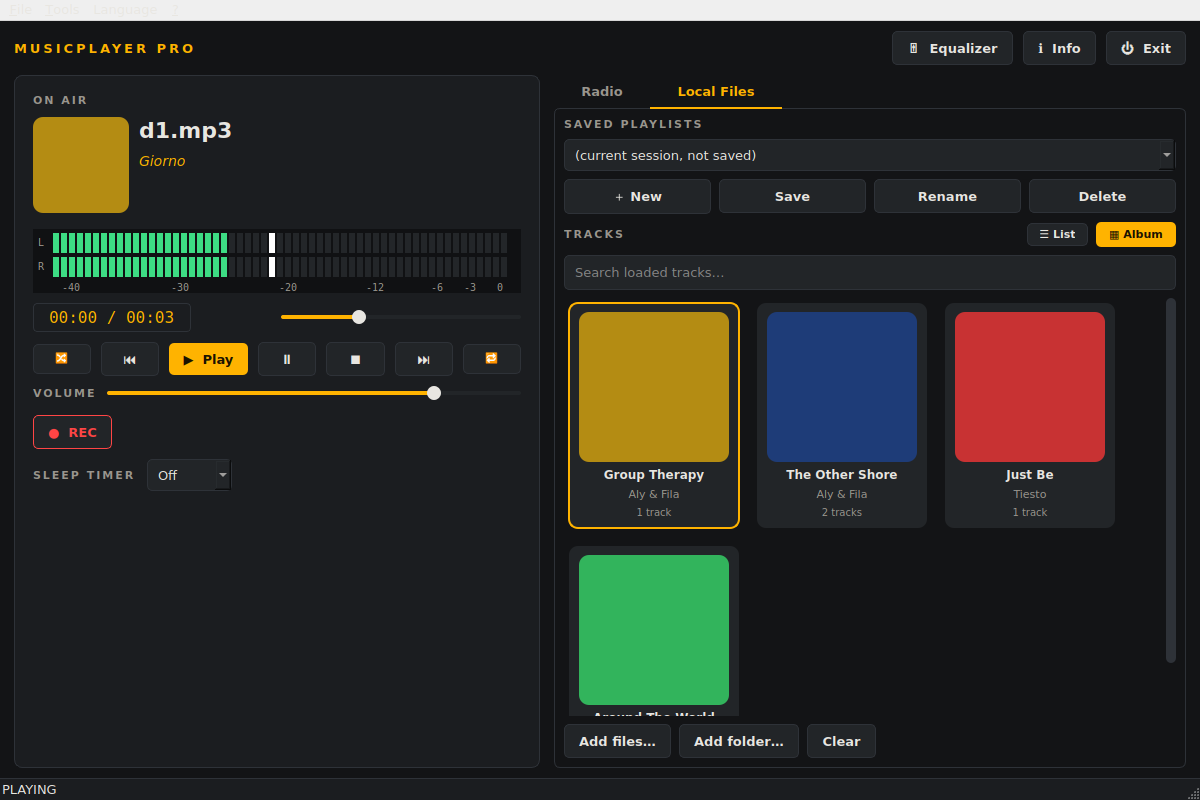Click the yellow Play button

(208, 359)
